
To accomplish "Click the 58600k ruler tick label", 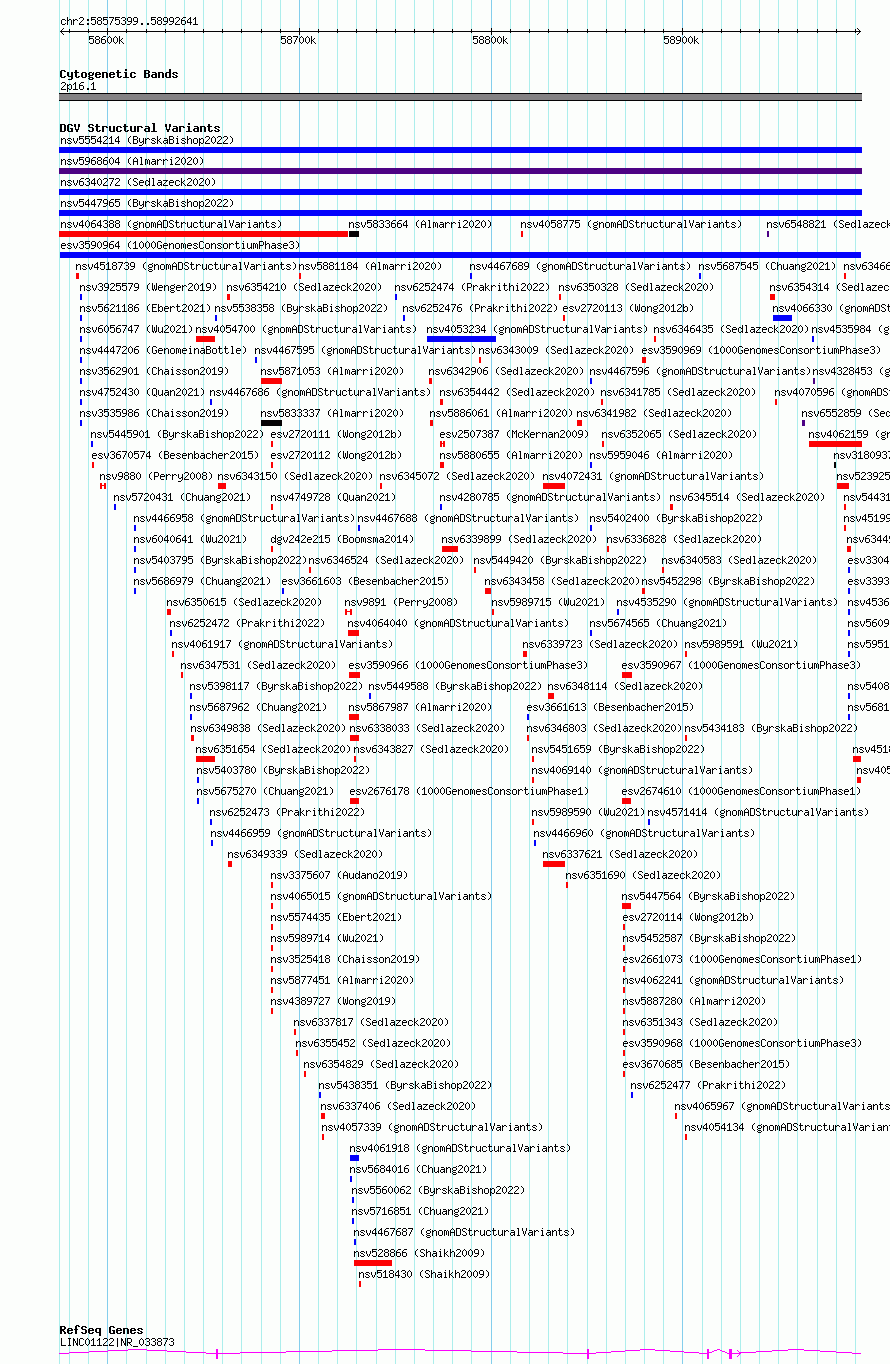I will (x=106, y=40).
